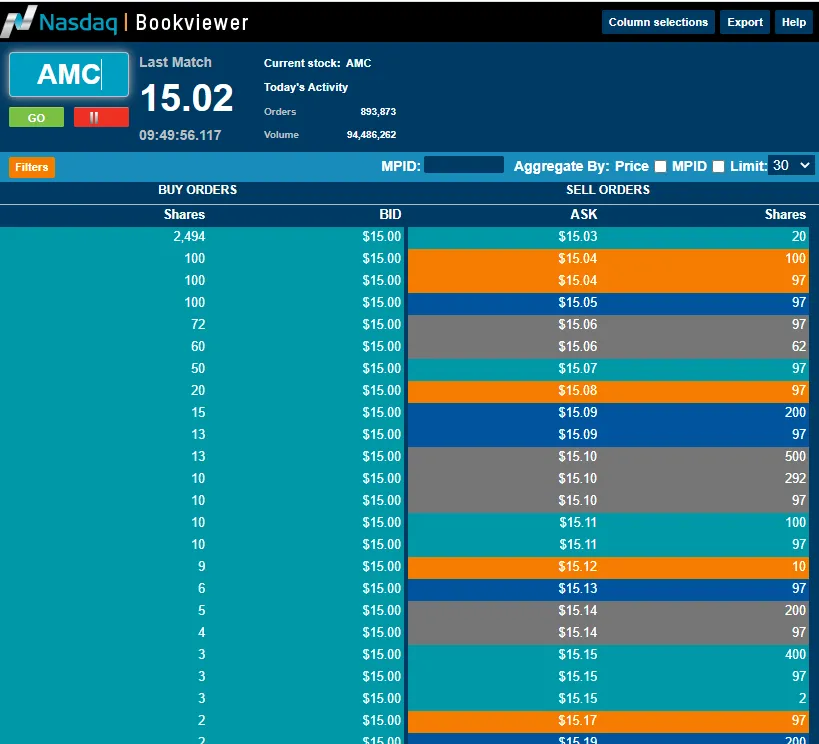Click the BID column header
Screen dimensions: 819x744
pyautogui.click(x=390, y=214)
